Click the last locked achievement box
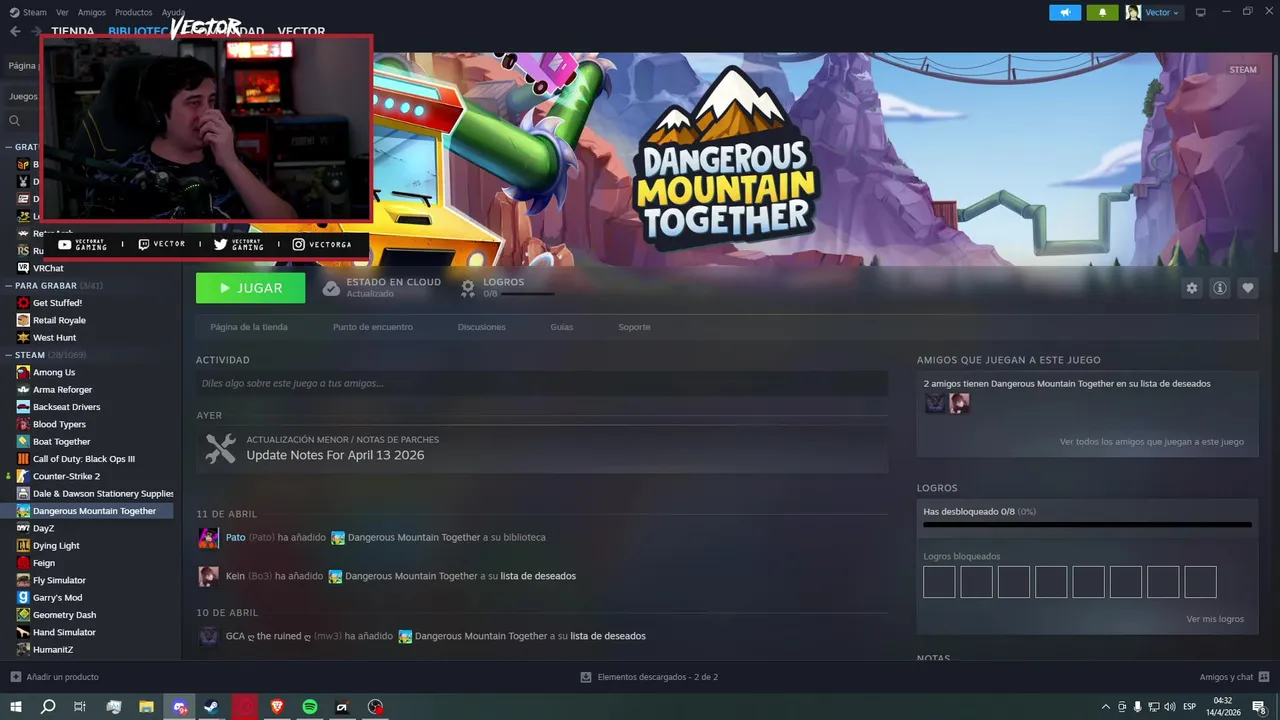This screenshot has height=720, width=1280. 1200,582
